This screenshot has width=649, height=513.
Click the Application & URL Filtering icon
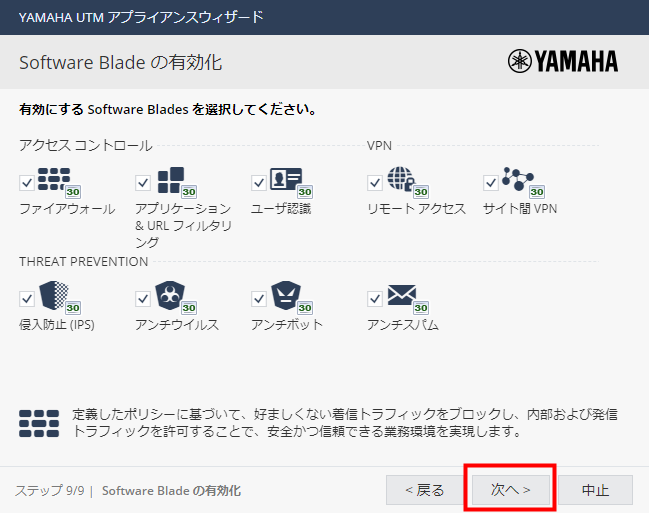pyautogui.click(x=170, y=180)
